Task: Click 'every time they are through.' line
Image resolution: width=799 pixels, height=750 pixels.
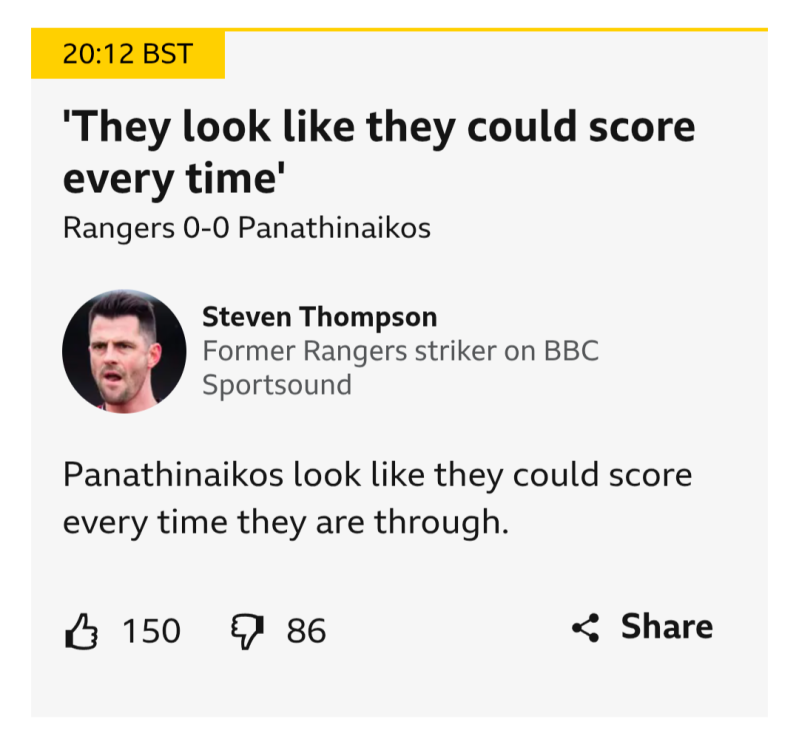Action: 286,521
